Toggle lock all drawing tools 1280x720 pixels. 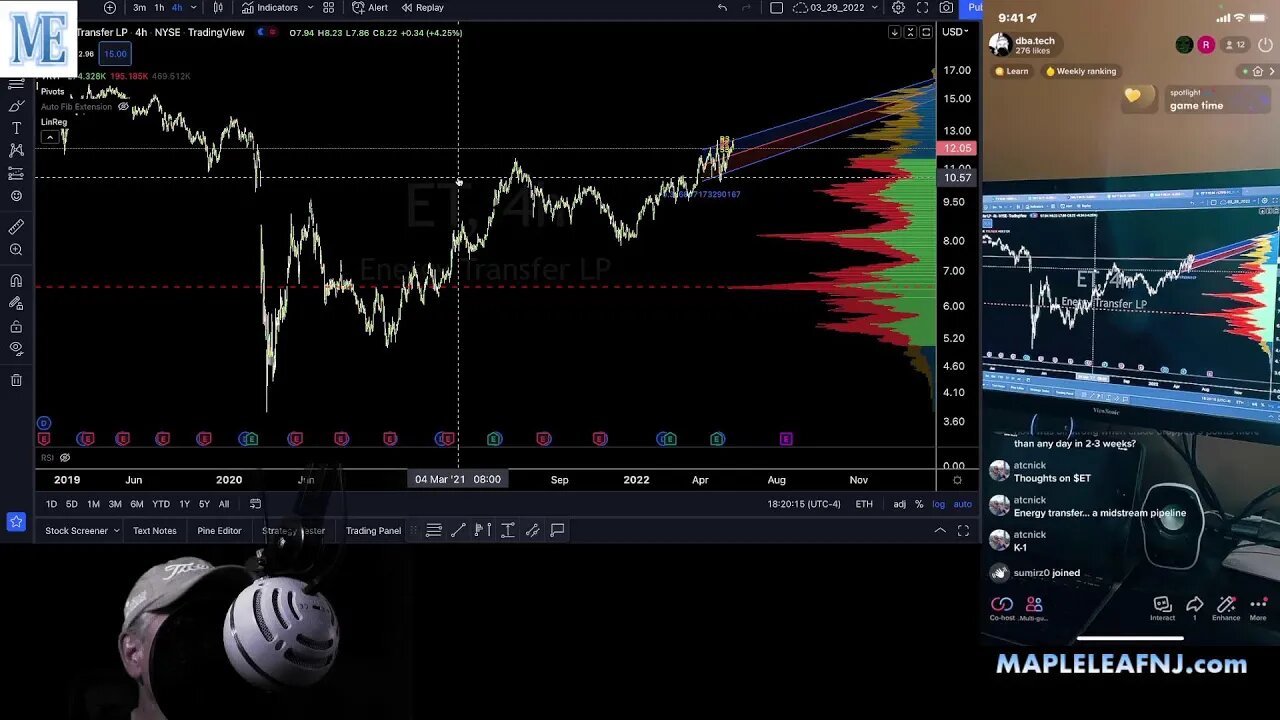tap(16, 326)
